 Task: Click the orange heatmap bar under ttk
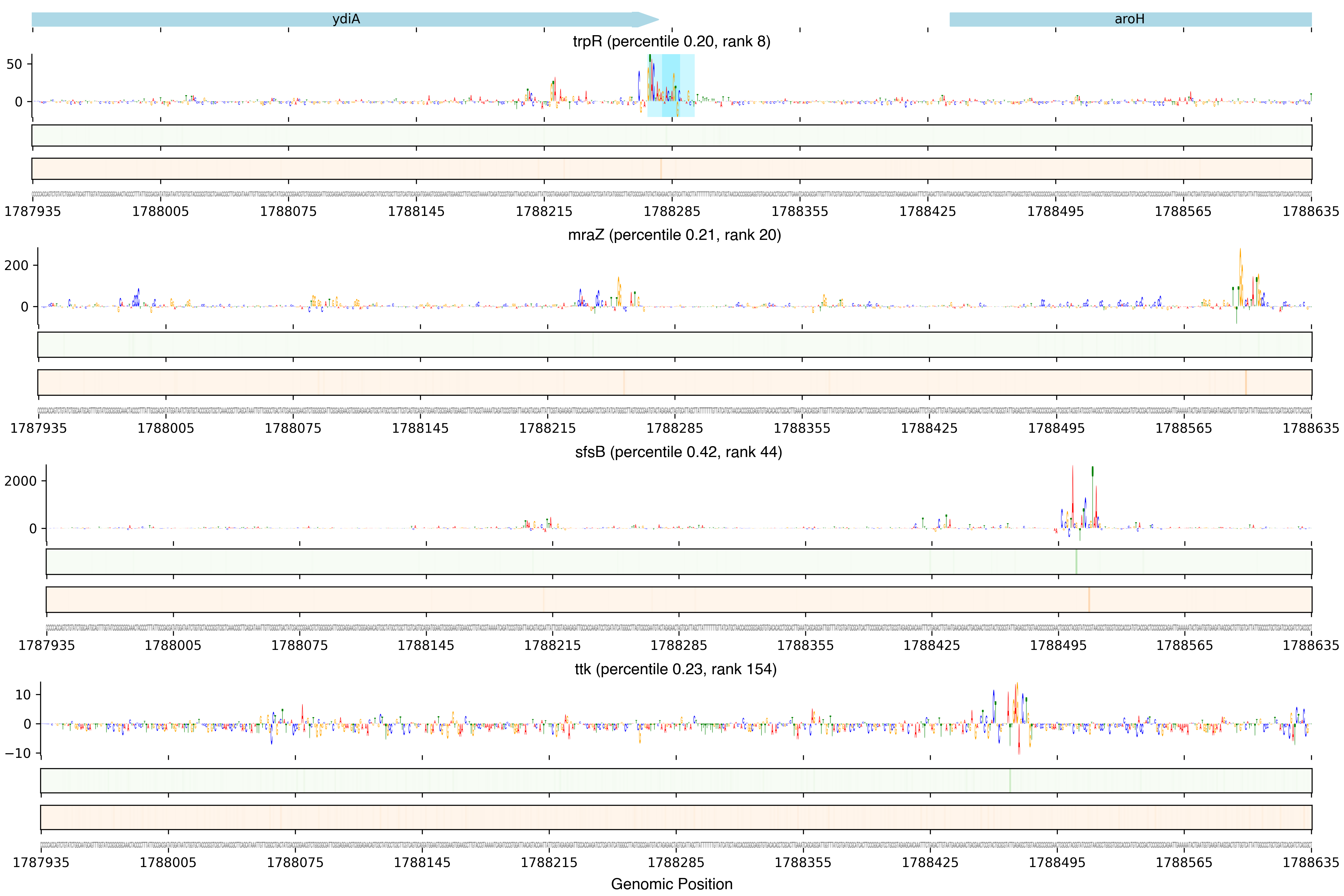[x=675, y=817]
